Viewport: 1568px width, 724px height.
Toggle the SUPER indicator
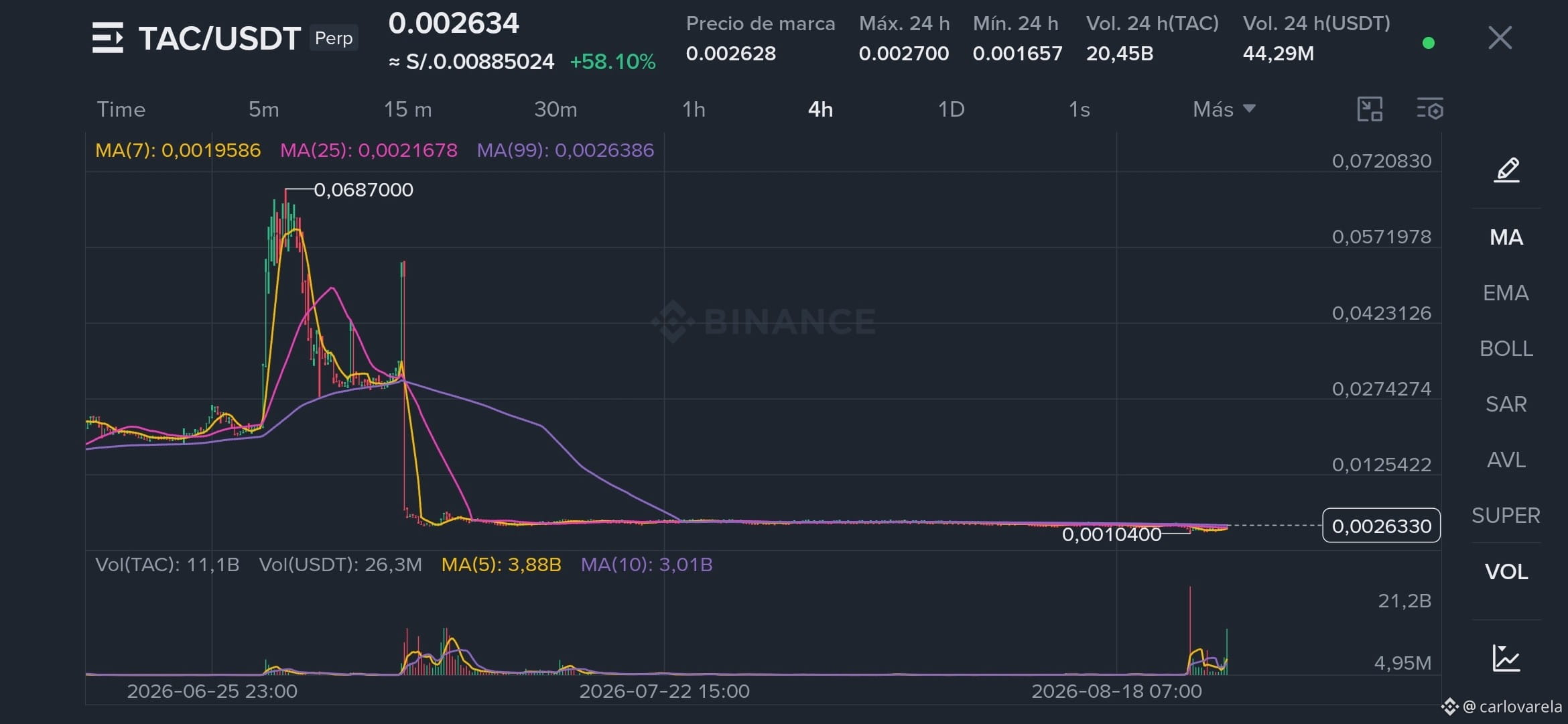point(1506,516)
